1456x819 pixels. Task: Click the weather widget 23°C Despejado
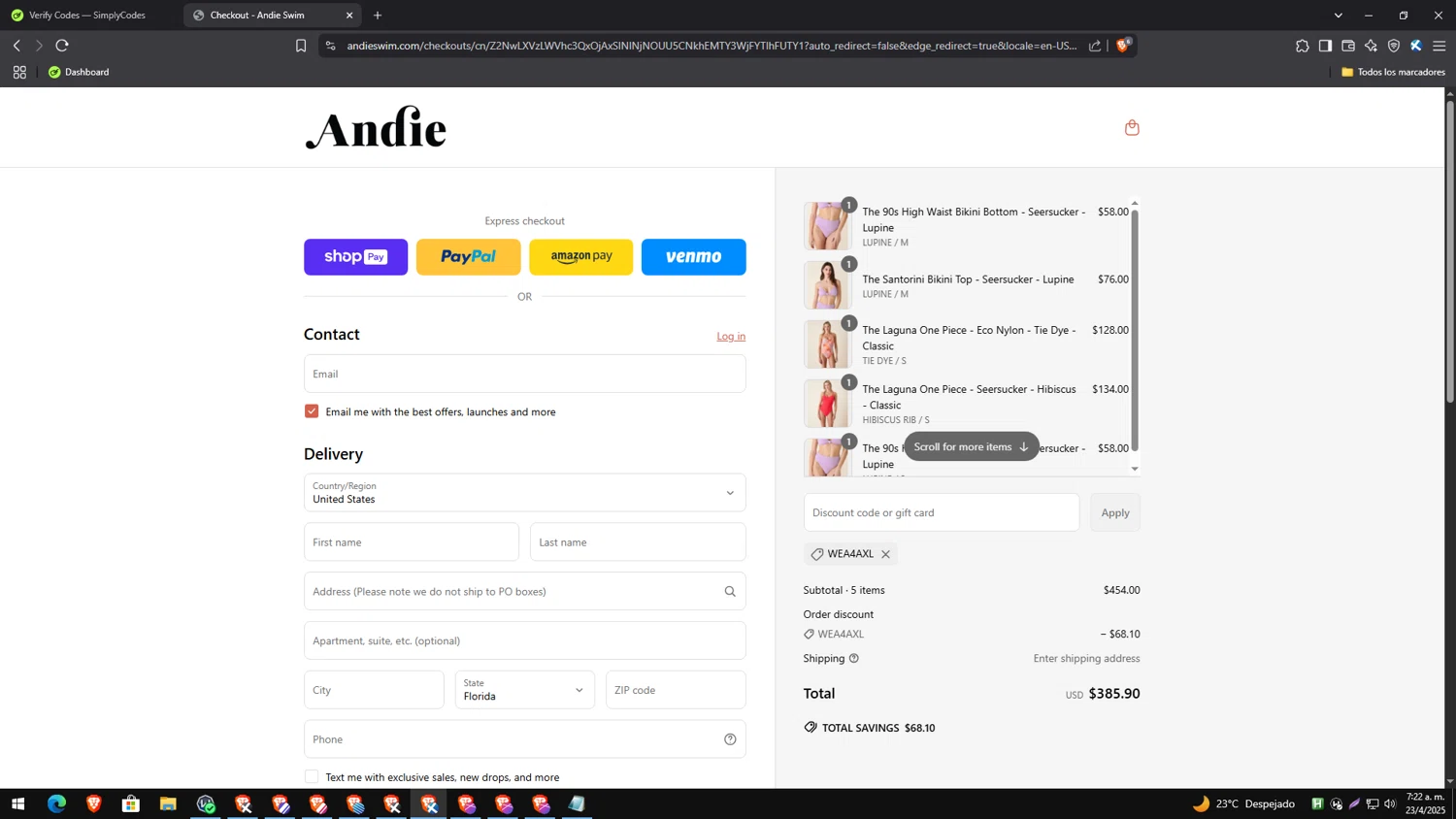(x=1243, y=803)
